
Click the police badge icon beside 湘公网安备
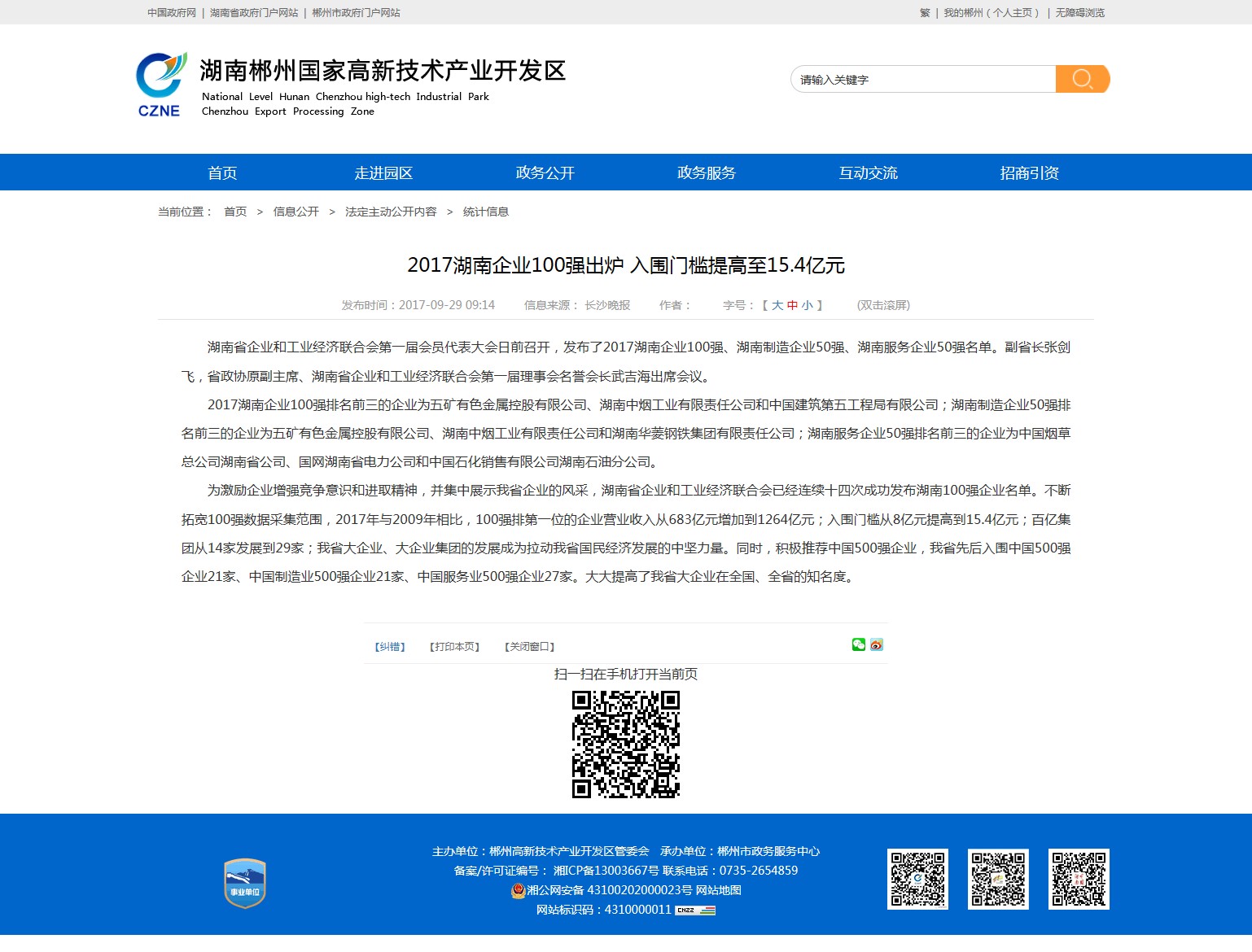(x=518, y=890)
